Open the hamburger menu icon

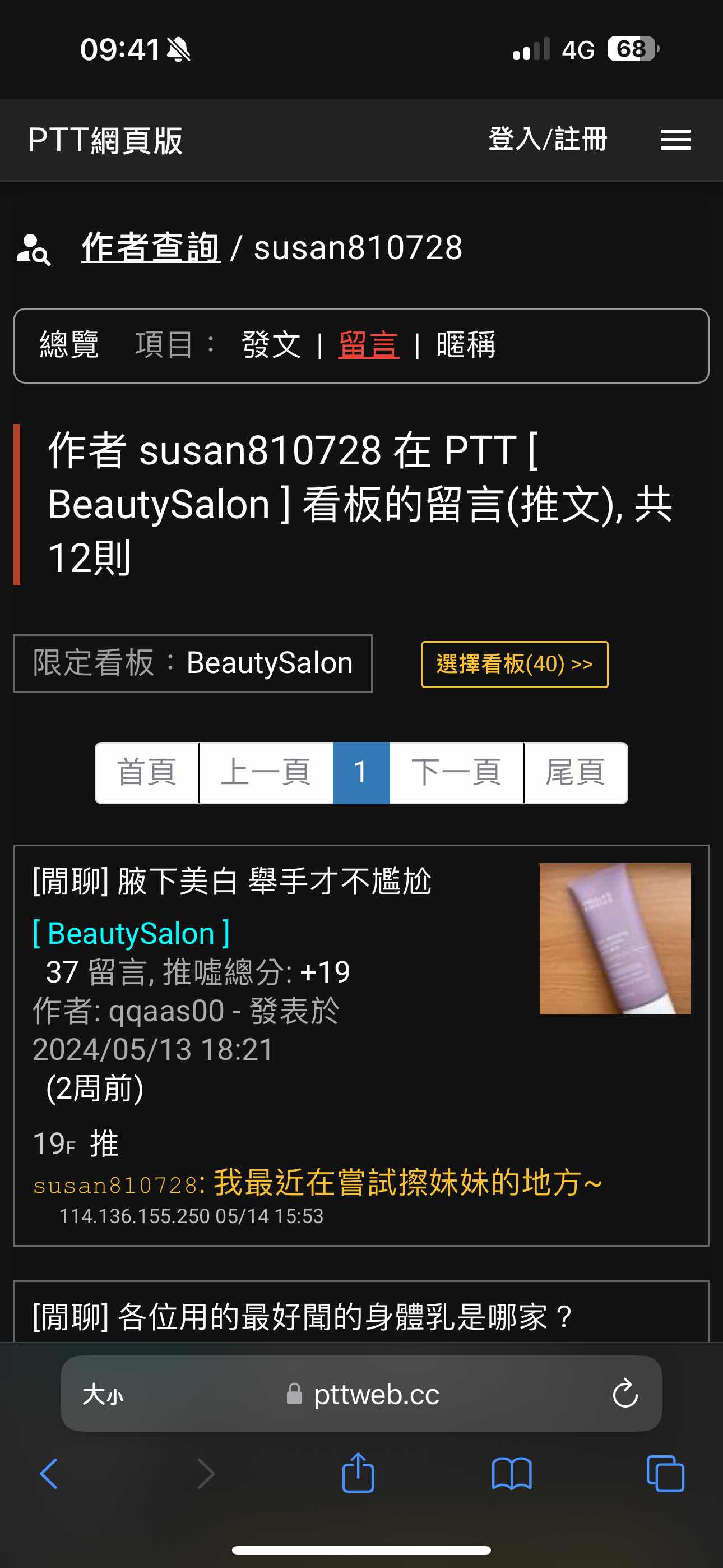[x=675, y=140]
